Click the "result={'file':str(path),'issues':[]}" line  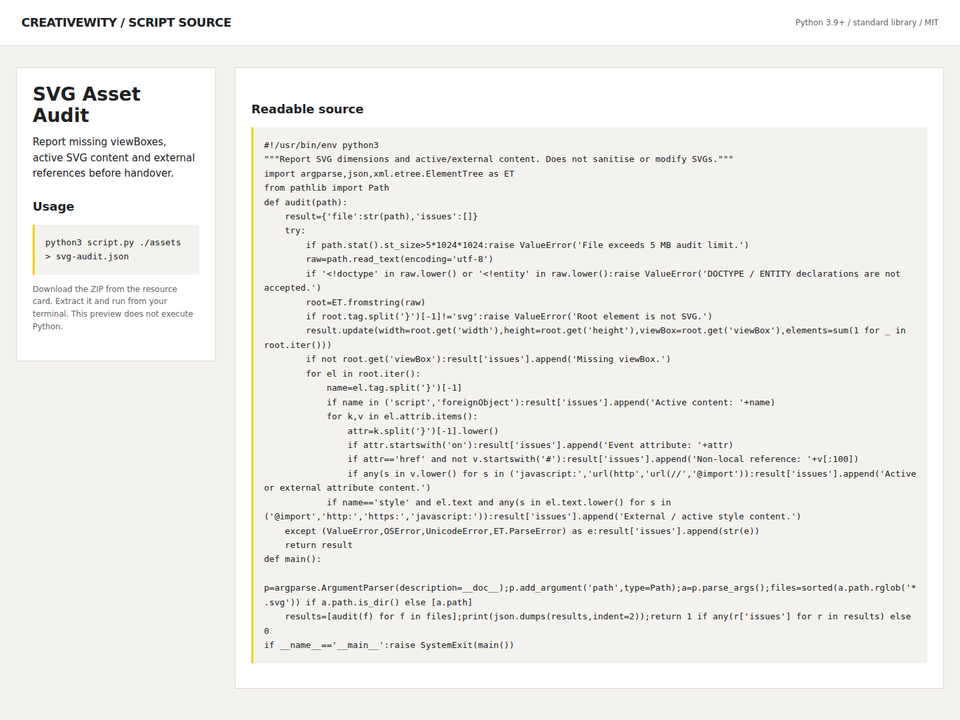tap(381, 216)
